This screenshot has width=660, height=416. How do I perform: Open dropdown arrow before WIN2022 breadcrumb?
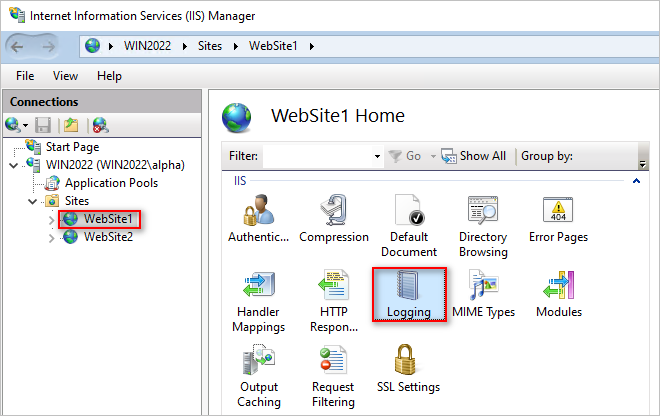click(111, 46)
